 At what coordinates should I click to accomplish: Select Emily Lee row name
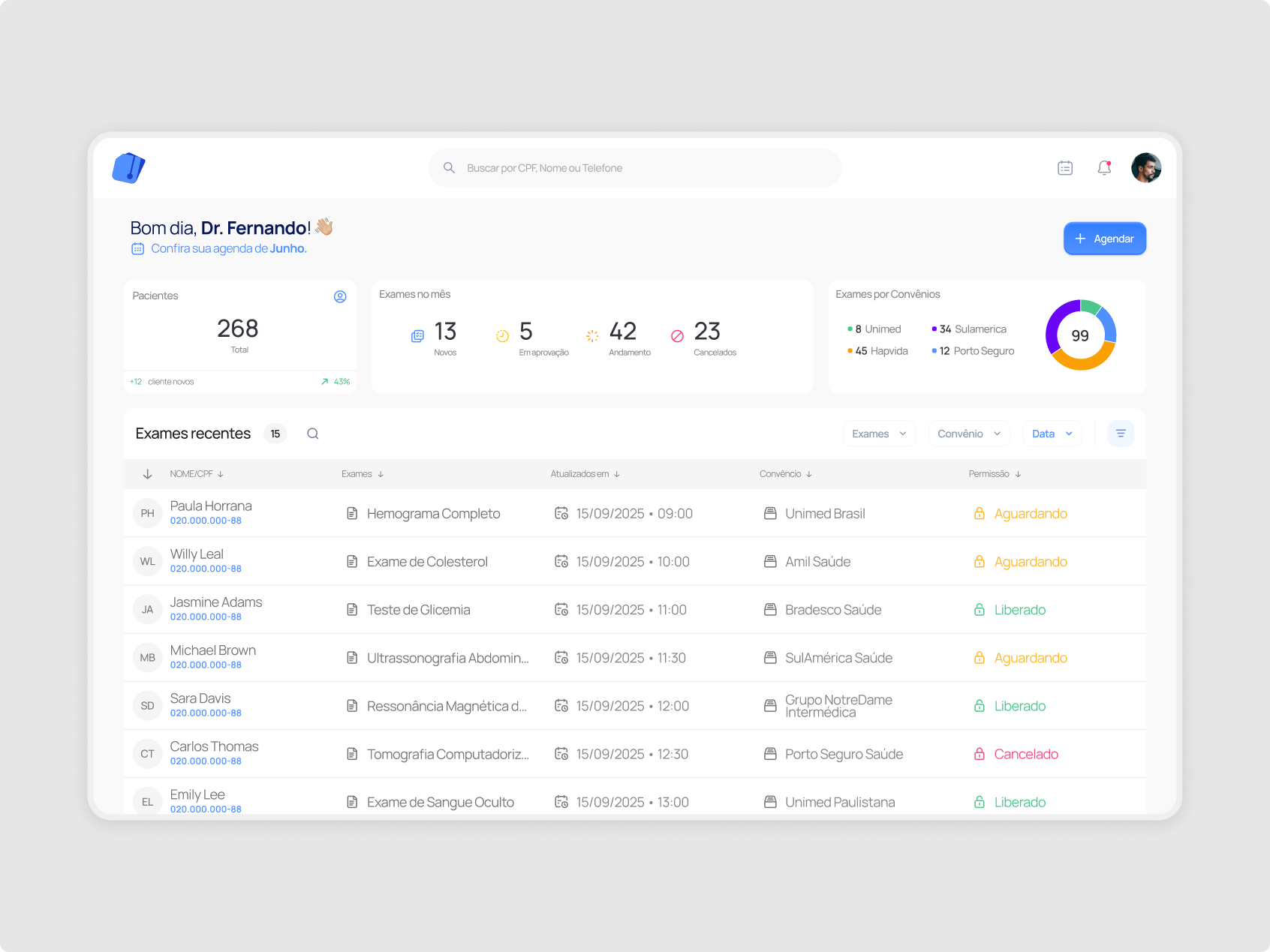[197, 794]
